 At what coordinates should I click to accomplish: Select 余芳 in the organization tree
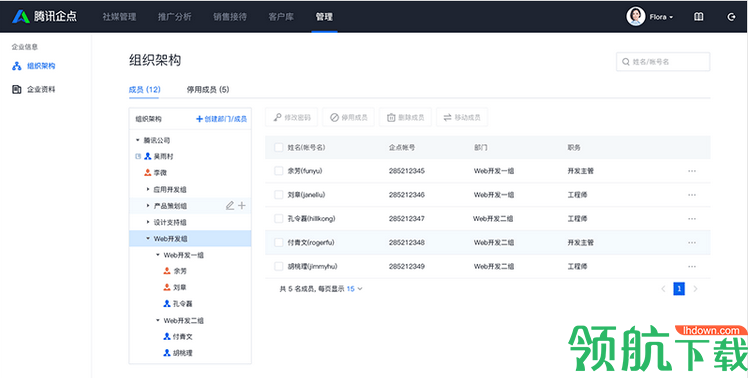coord(175,271)
